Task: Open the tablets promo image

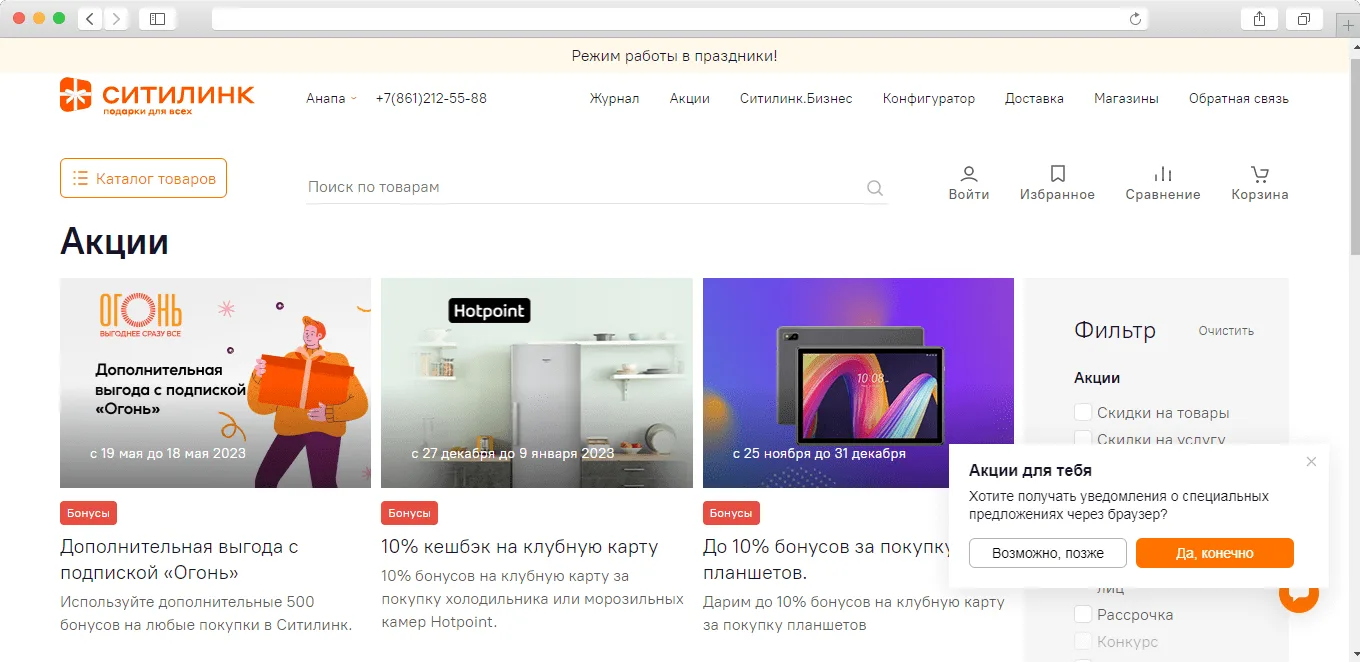Action: click(858, 383)
